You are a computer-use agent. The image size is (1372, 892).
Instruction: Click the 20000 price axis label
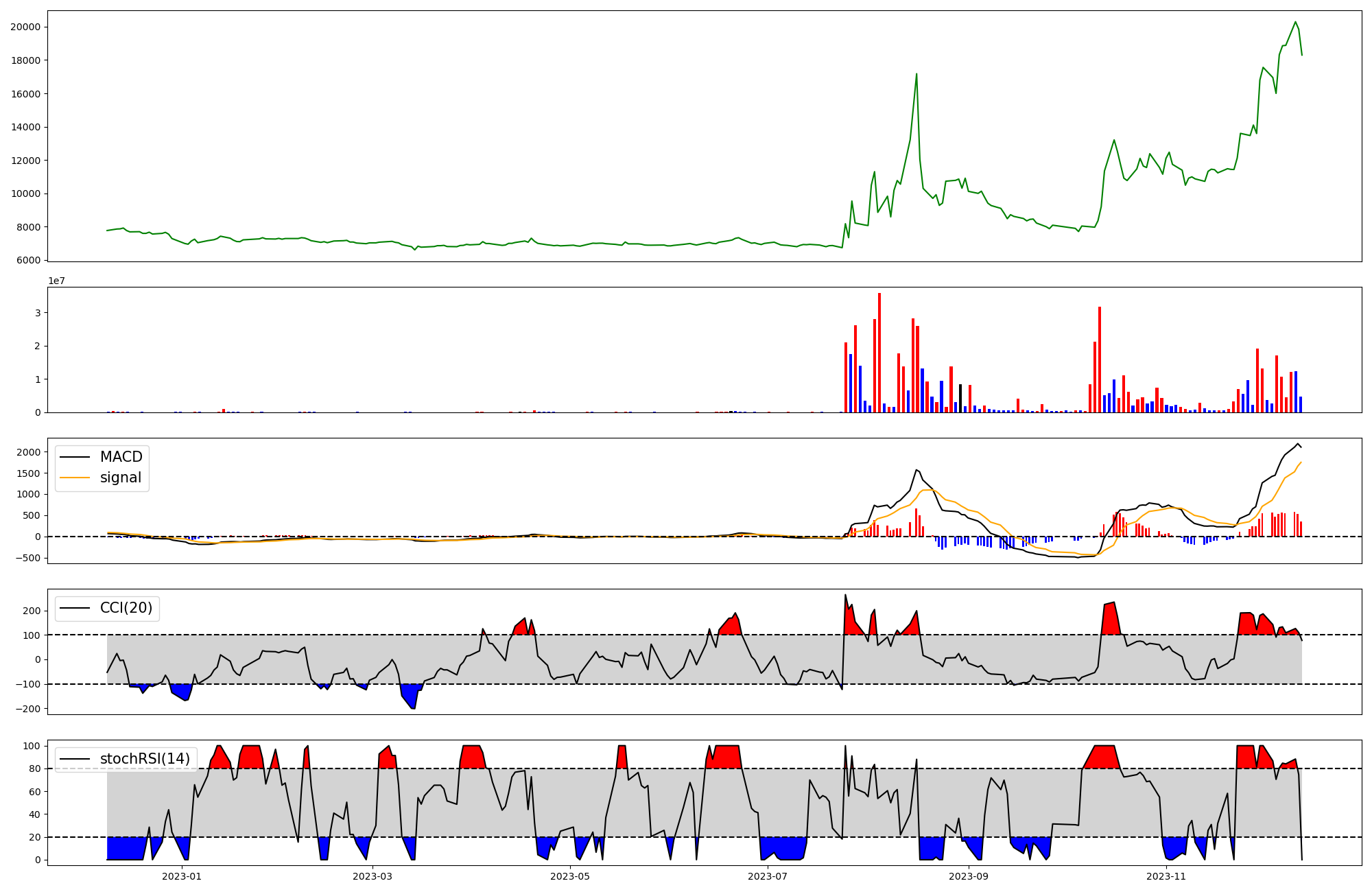pyautogui.click(x=24, y=27)
